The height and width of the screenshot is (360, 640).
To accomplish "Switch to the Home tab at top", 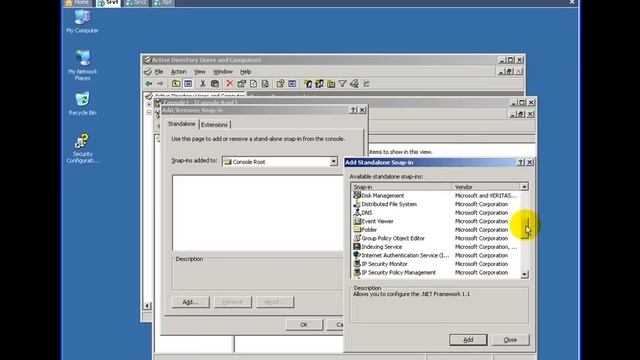I will (x=78, y=3).
